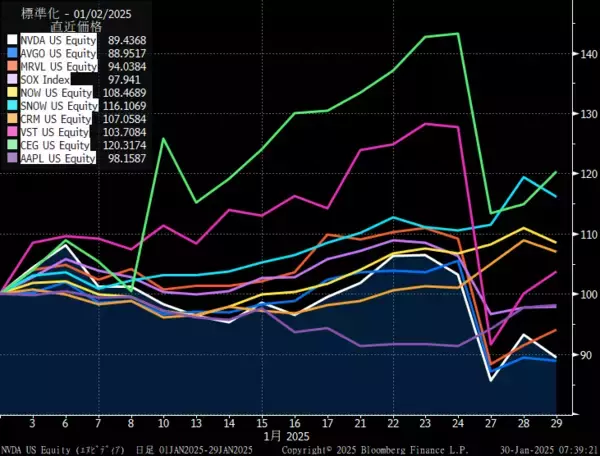Select the NVDA US Equity legend label
The width and height of the screenshot is (600, 456).
pos(56,40)
